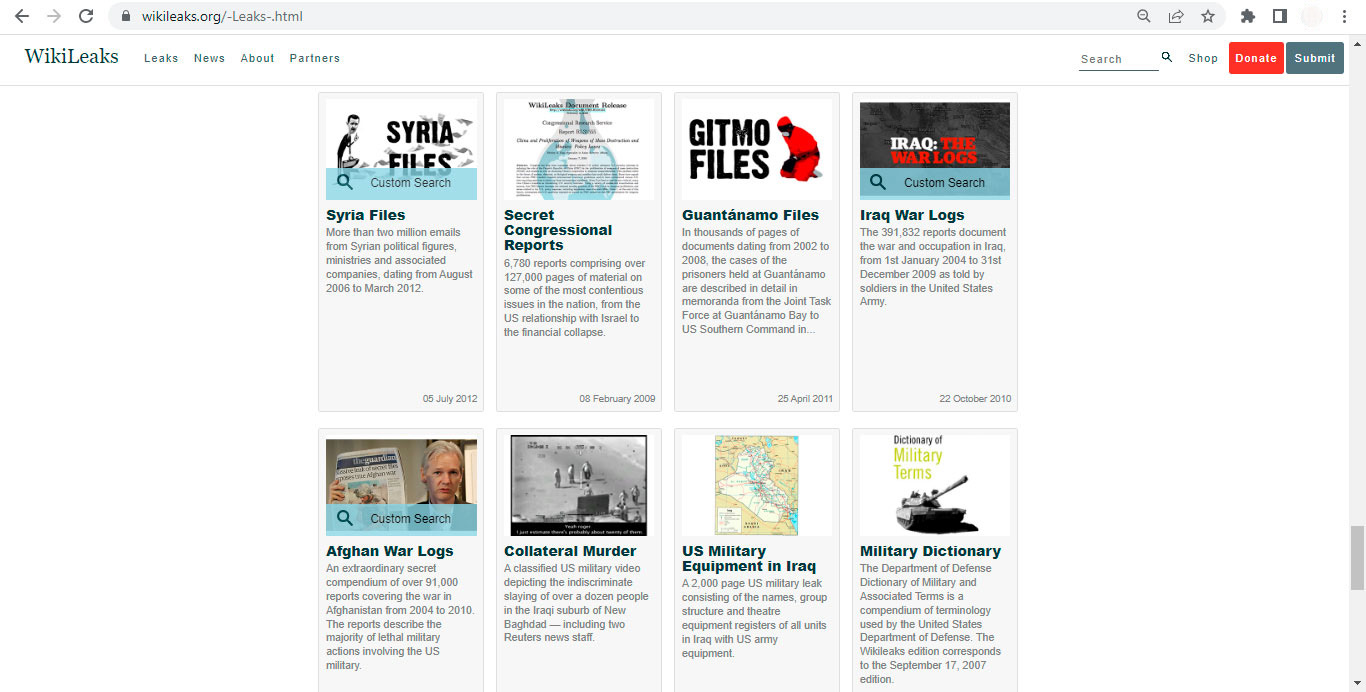1366x692 pixels.
Task: Click Guantánamo Files description paragraph
Action: [757, 281]
